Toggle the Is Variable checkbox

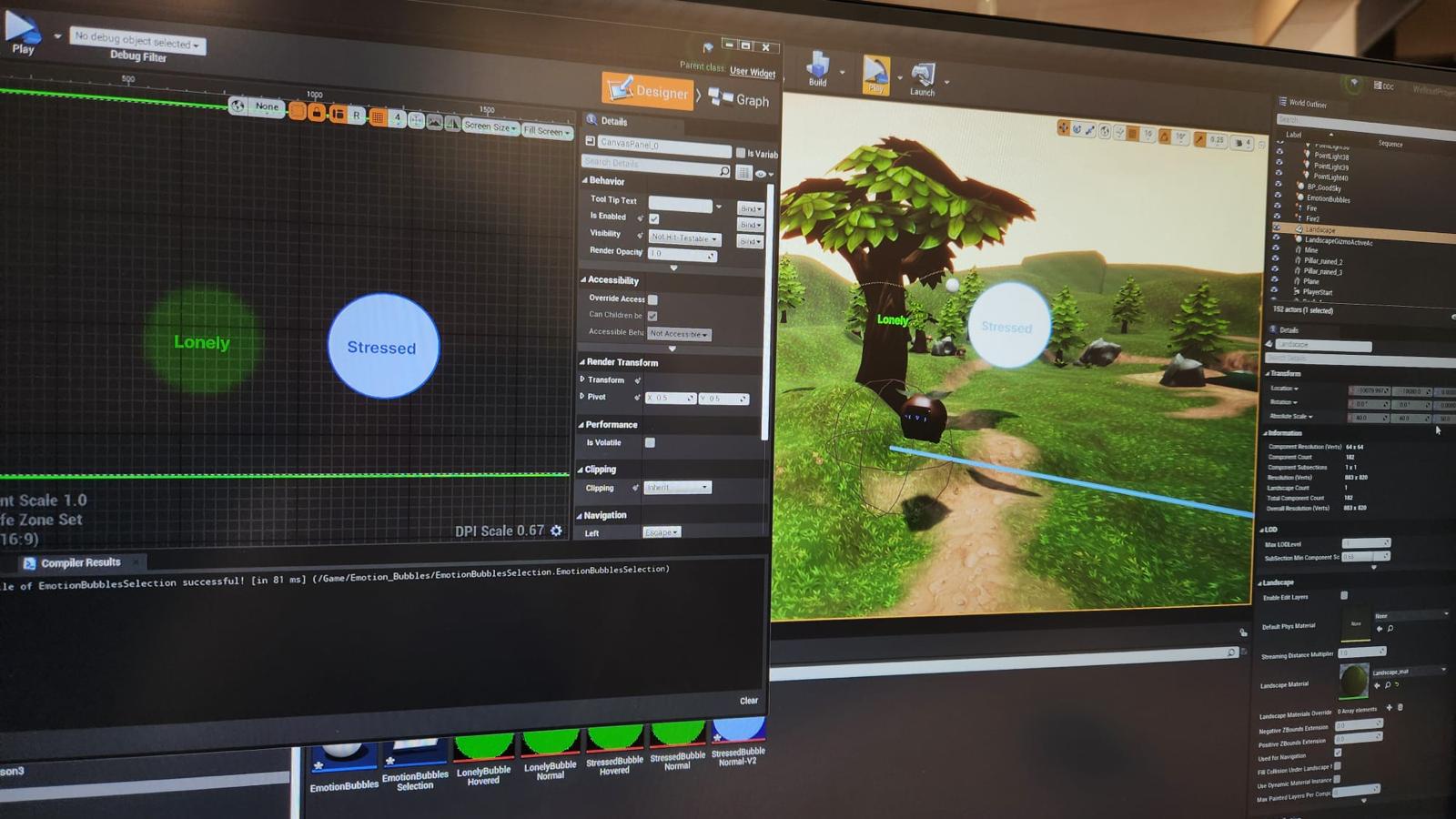(741, 153)
